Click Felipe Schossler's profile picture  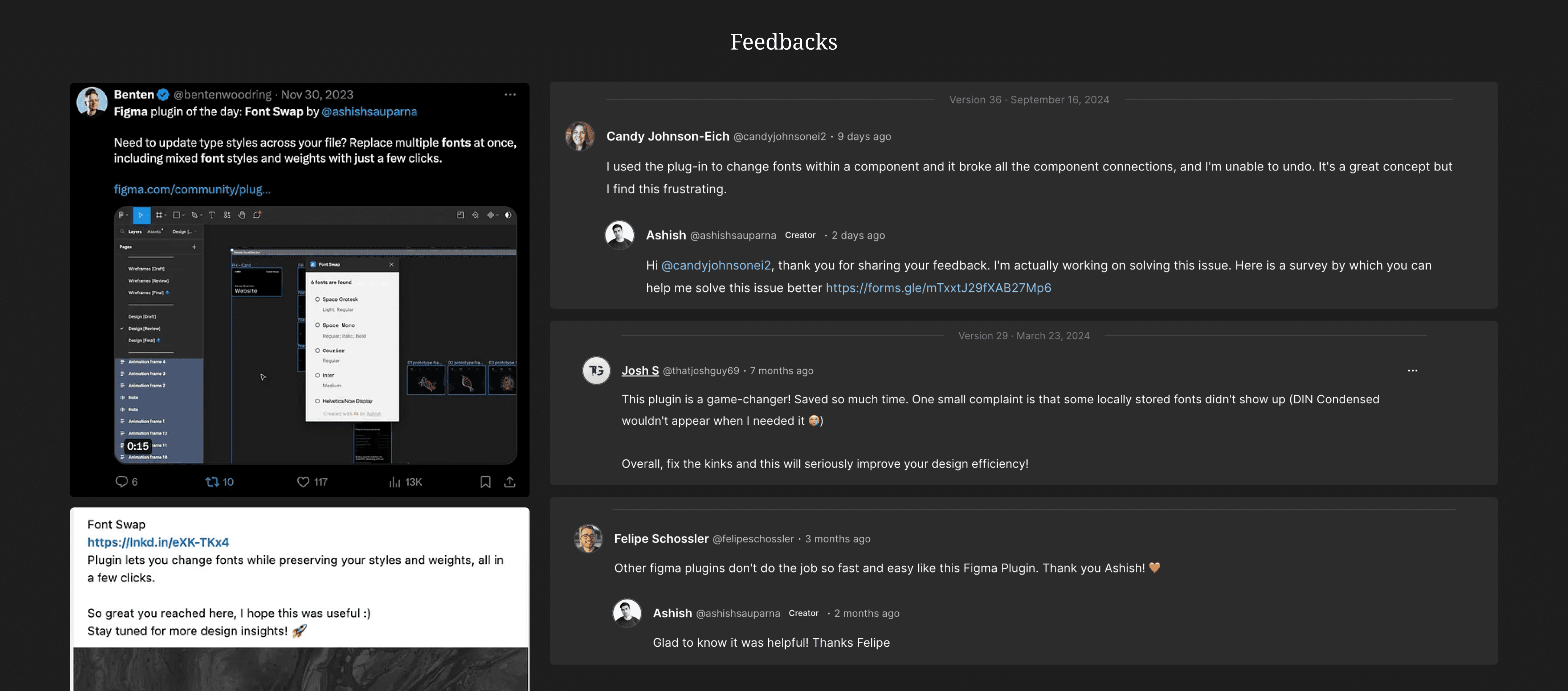[589, 538]
